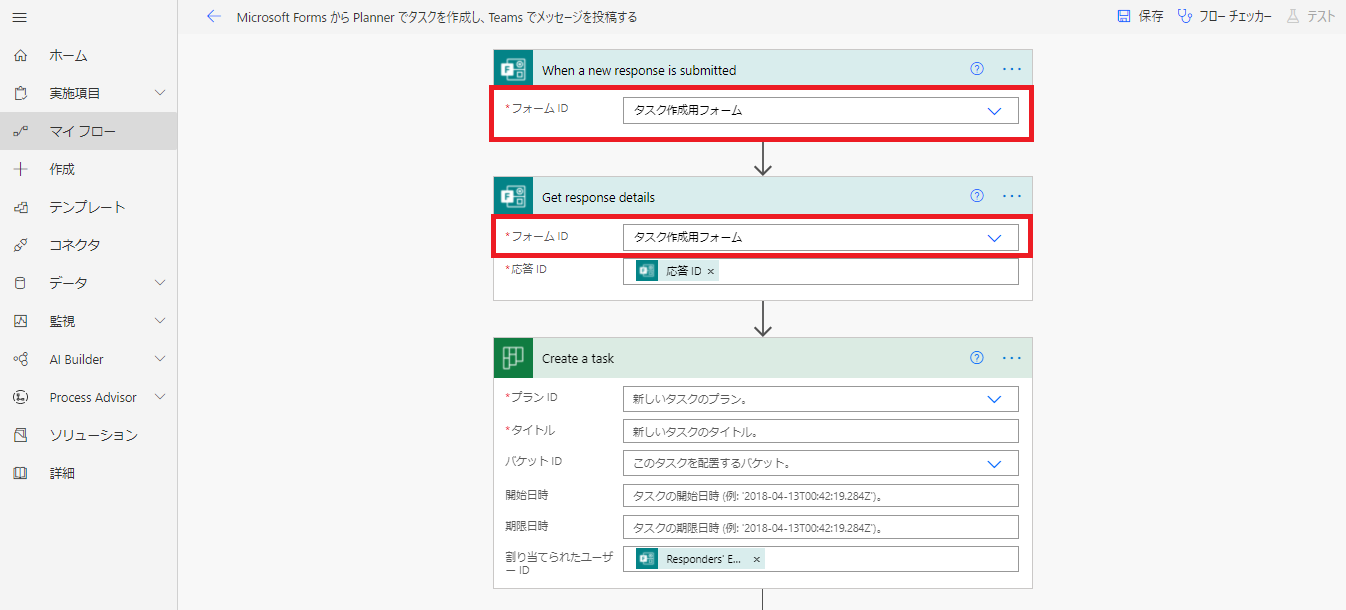
Task: Open the プラン ID dropdown
Action: (994, 399)
